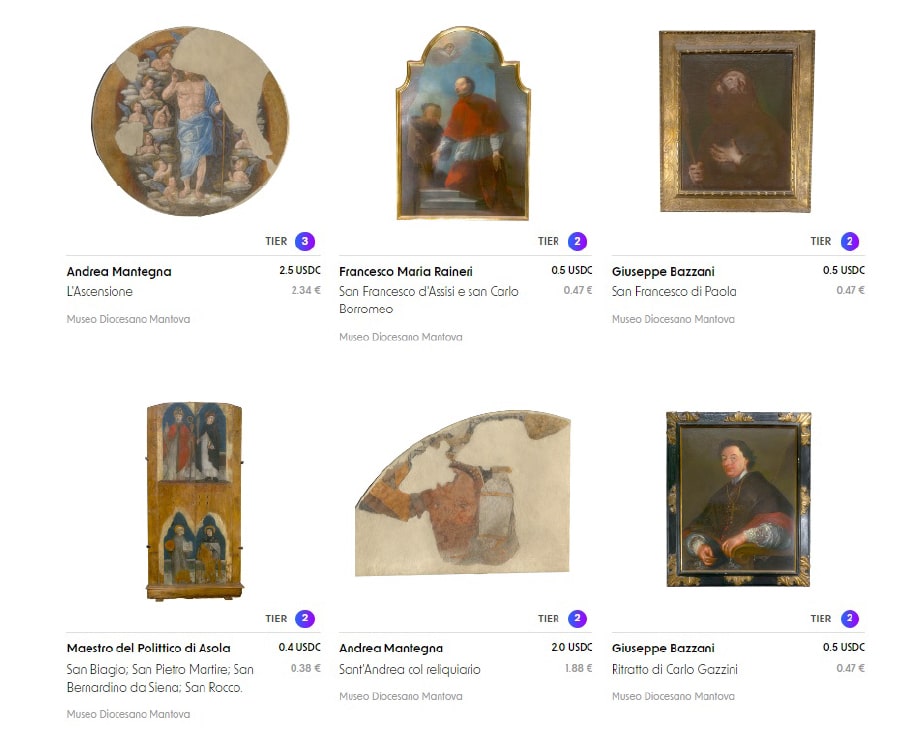Click the Maestro del Polittico di Asola name
The width and height of the screenshot is (911, 743).
149,648
